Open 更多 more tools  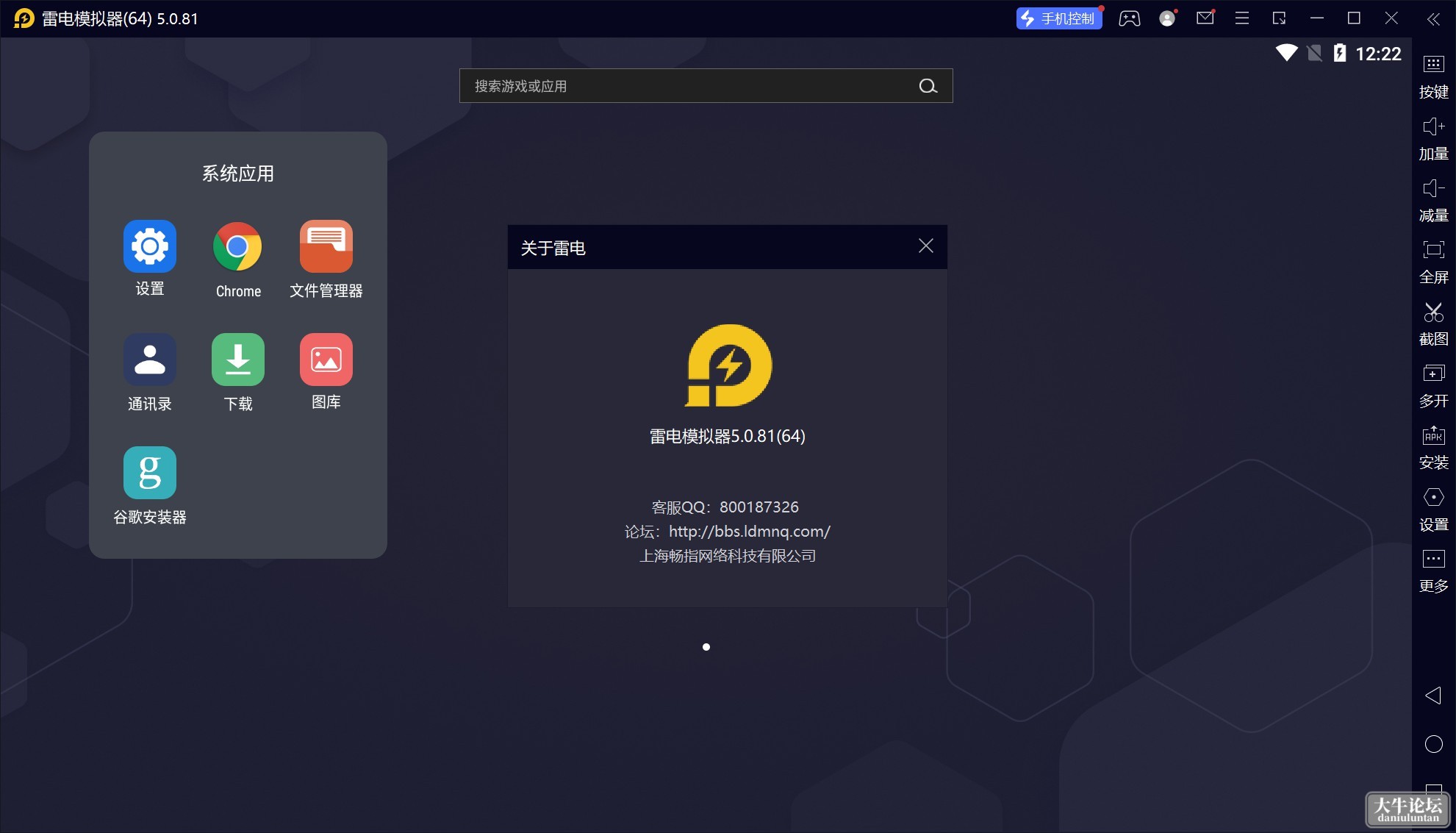click(x=1434, y=571)
